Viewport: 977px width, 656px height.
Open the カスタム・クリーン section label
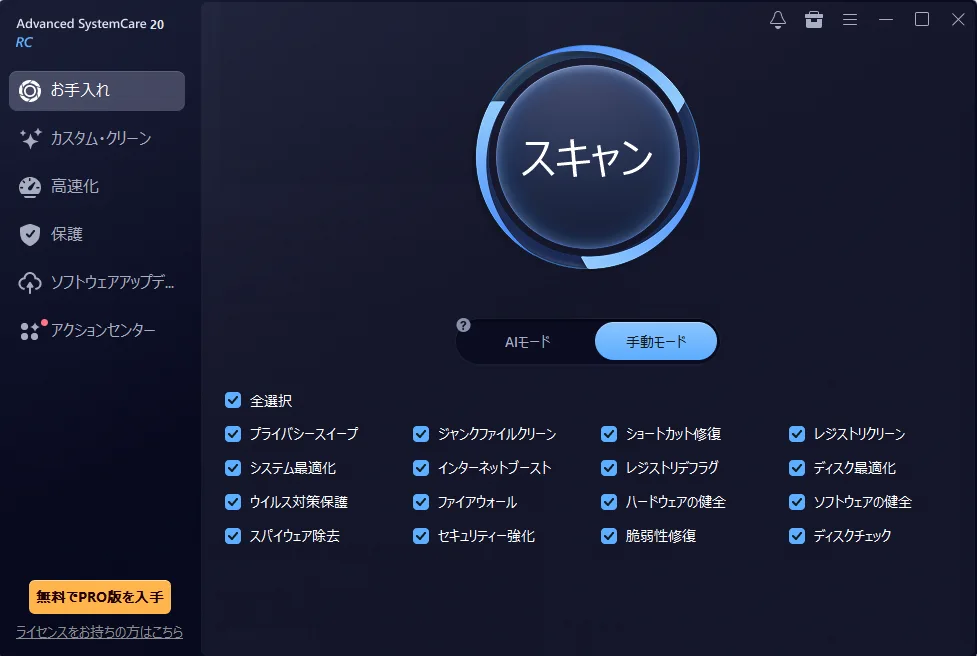(101, 138)
